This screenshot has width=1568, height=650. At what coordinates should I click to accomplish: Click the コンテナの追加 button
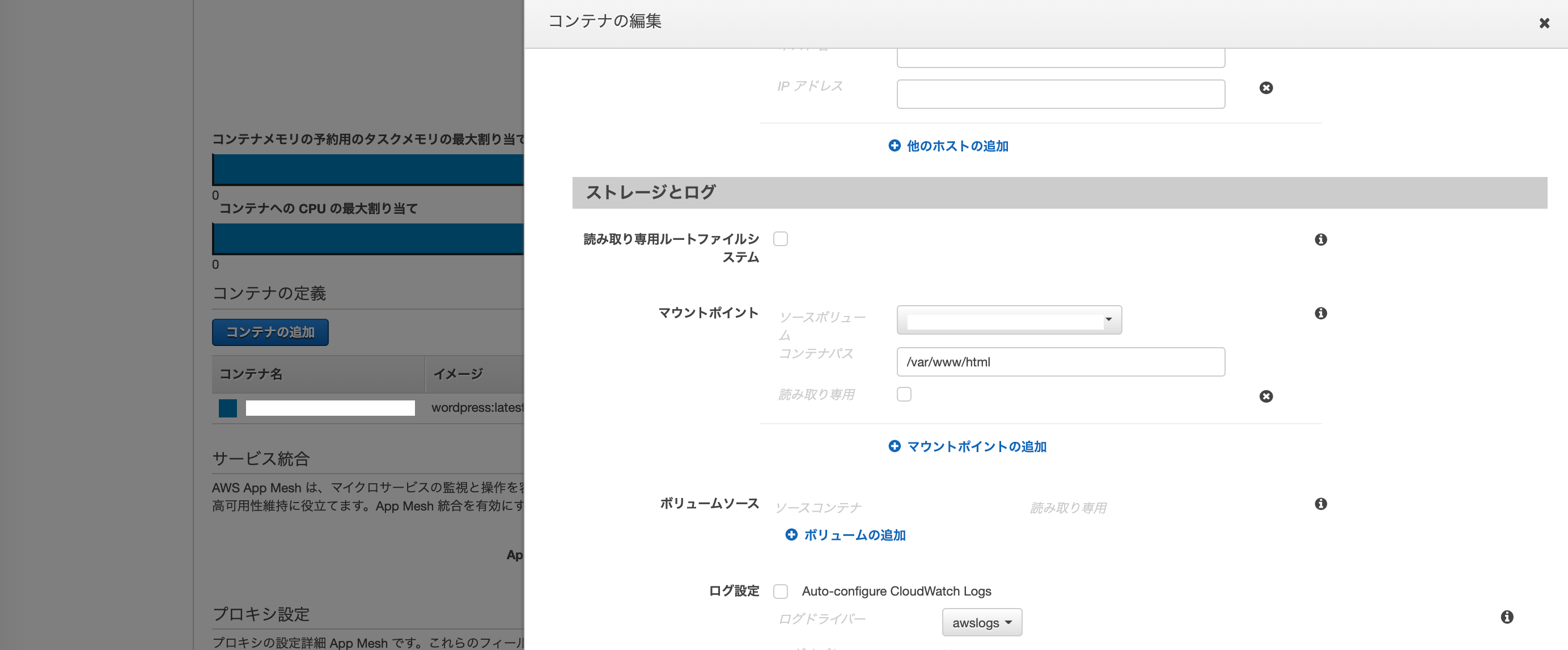270,332
